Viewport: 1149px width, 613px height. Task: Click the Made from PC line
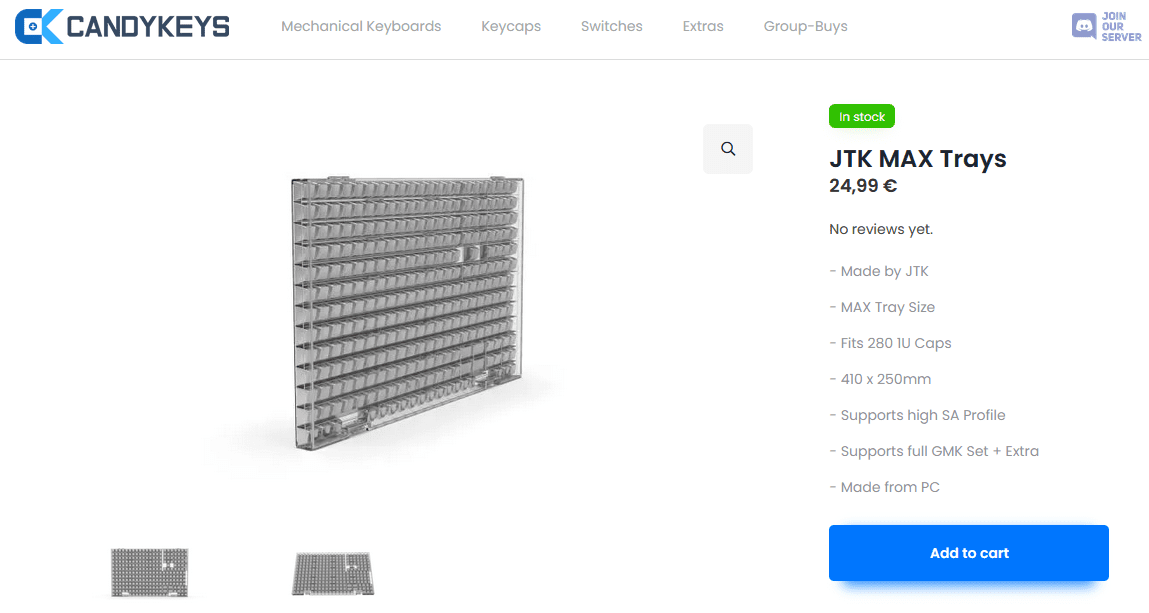pos(884,487)
